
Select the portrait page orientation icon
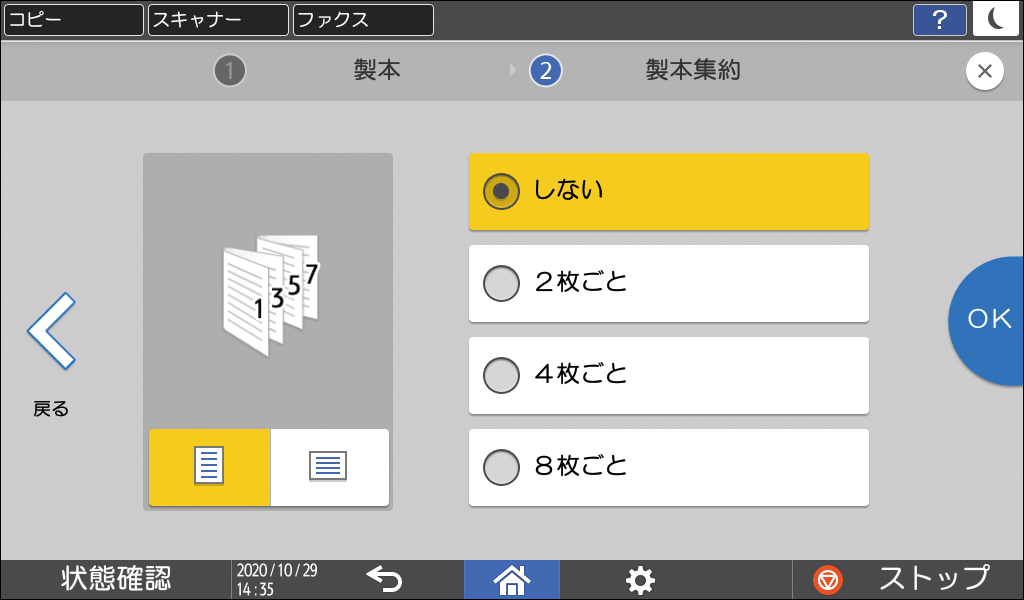point(208,467)
